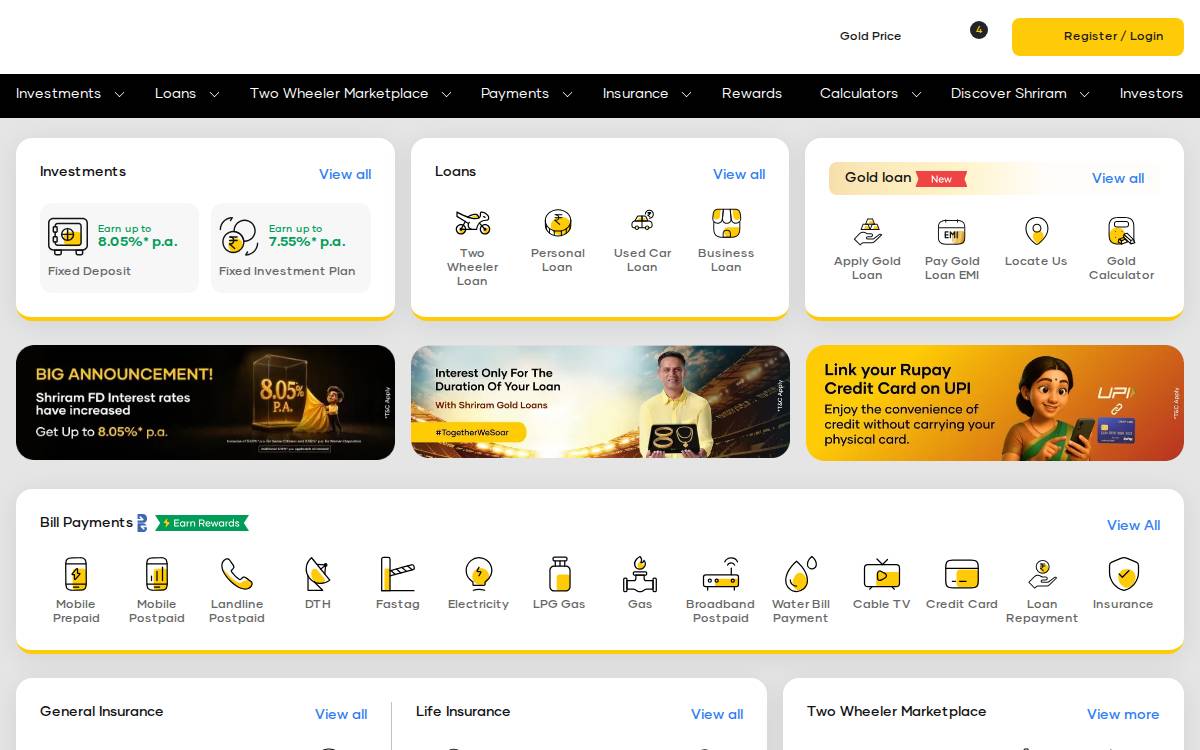Open the Gold Price link
This screenshot has width=1200, height=750.
click(x=870, y=36)
